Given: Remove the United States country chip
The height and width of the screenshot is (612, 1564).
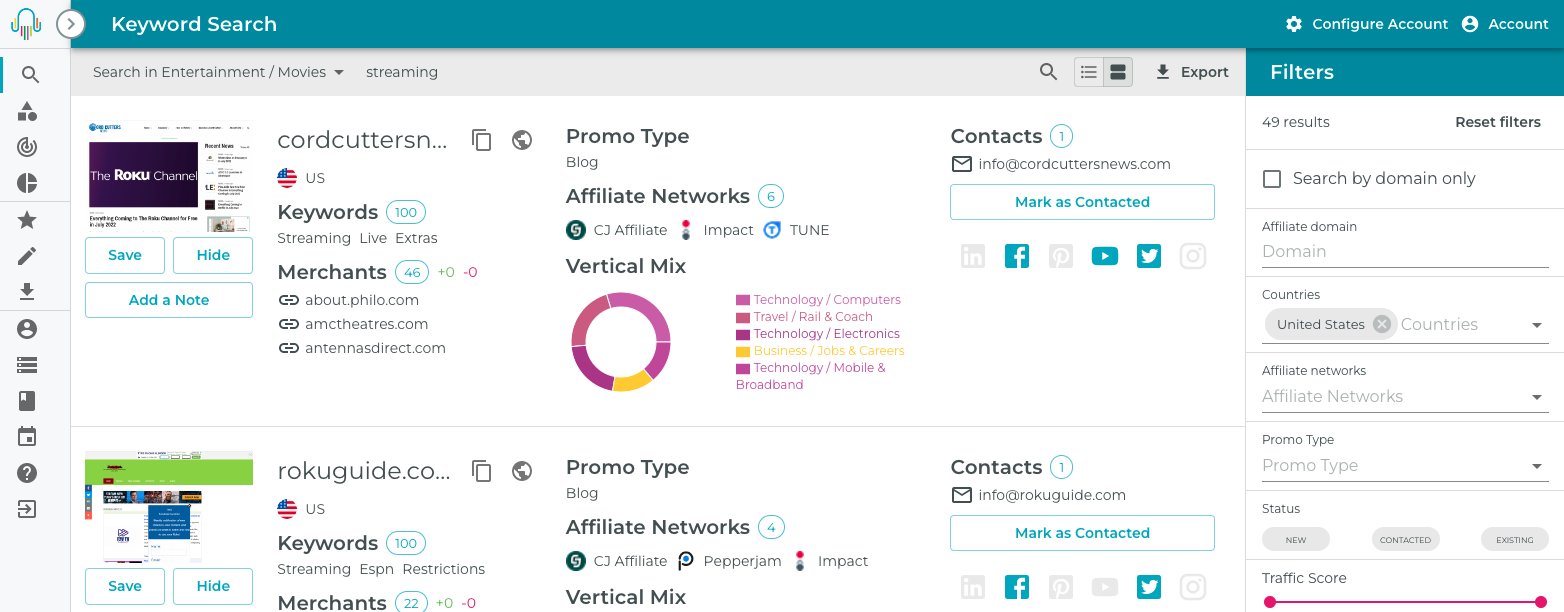Looking at the screenshot, I should coord(1382,324).
